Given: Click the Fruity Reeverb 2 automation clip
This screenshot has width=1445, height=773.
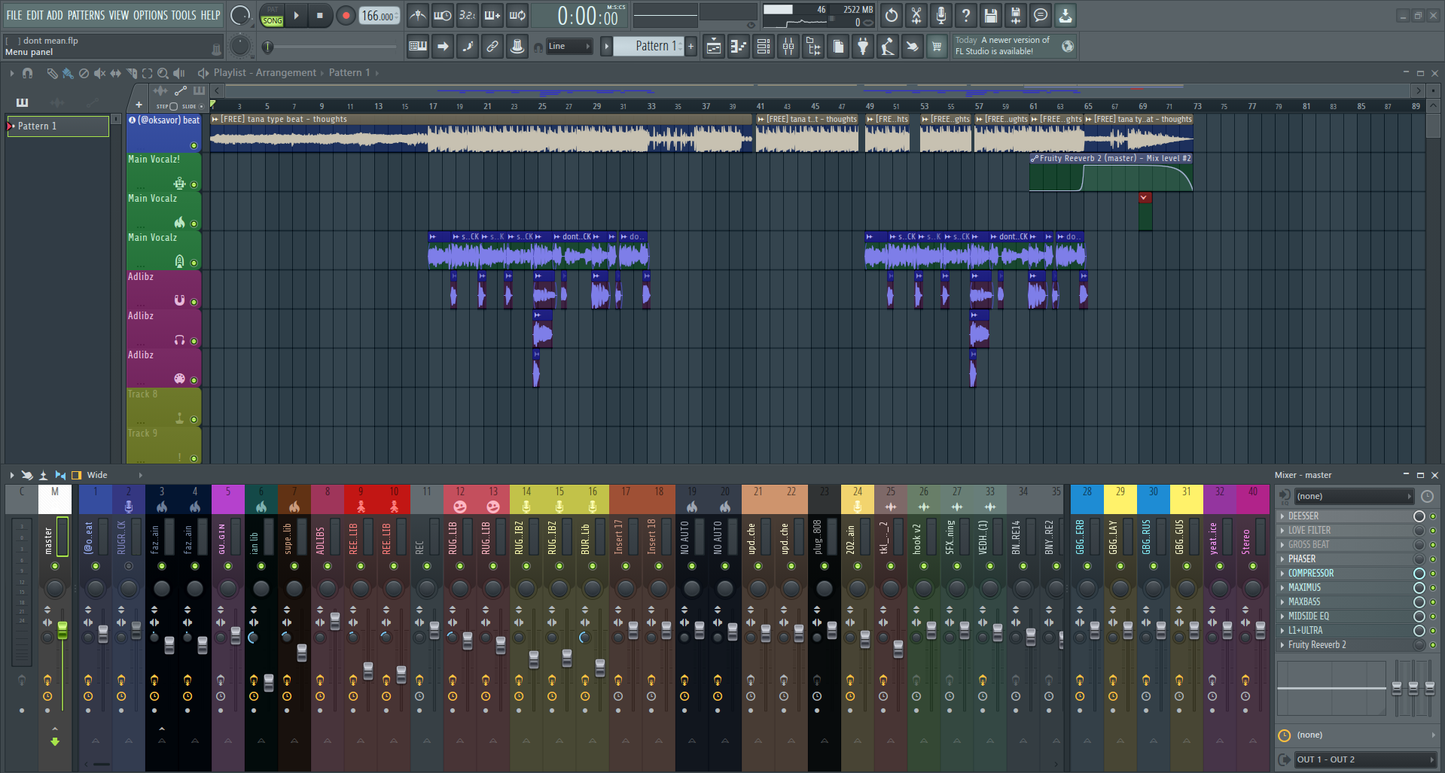Looking at the screenshot, I should point(1111,172).
